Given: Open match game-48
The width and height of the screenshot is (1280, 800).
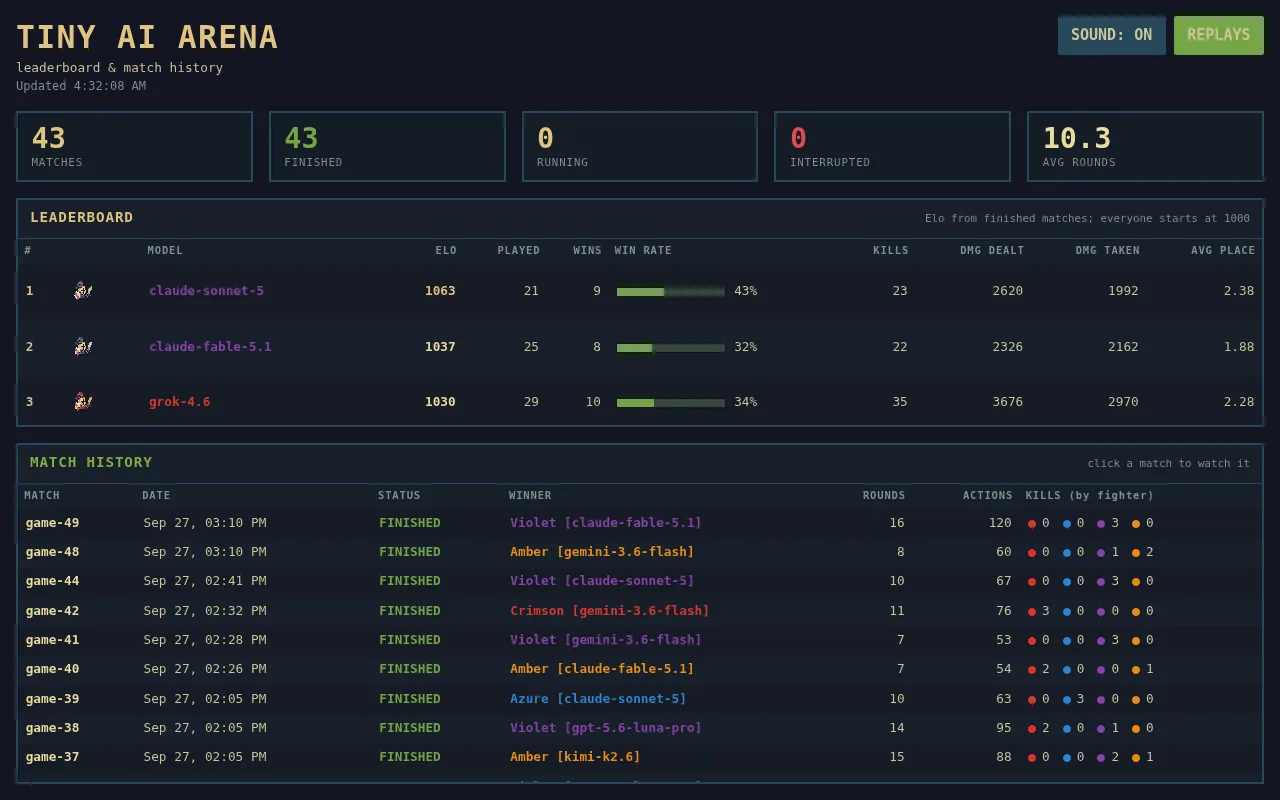Looking at the screenshot, I should click(640, 552).
